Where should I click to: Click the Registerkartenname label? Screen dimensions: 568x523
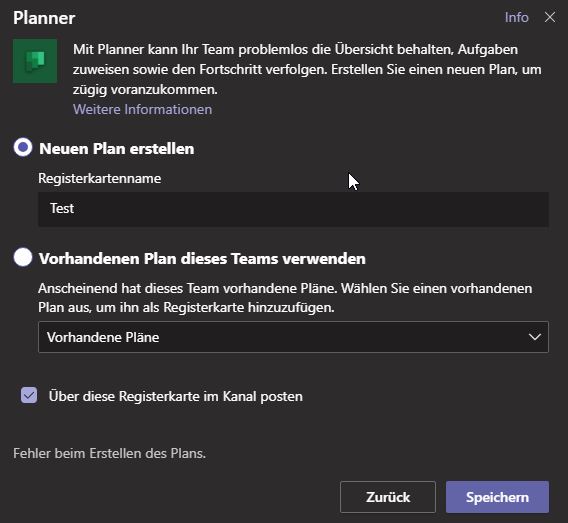point(100,179)
